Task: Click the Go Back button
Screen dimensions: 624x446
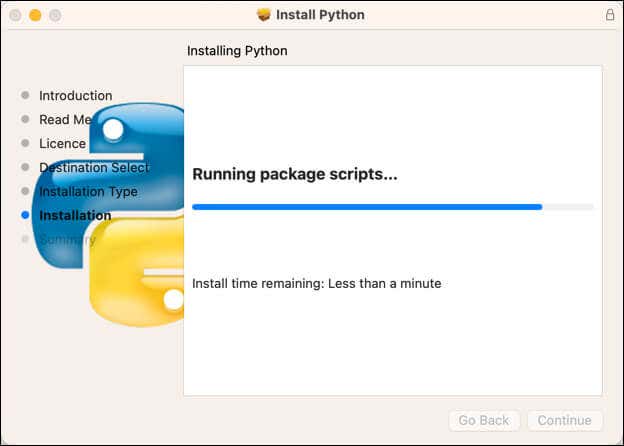Action: coord(484,420)
